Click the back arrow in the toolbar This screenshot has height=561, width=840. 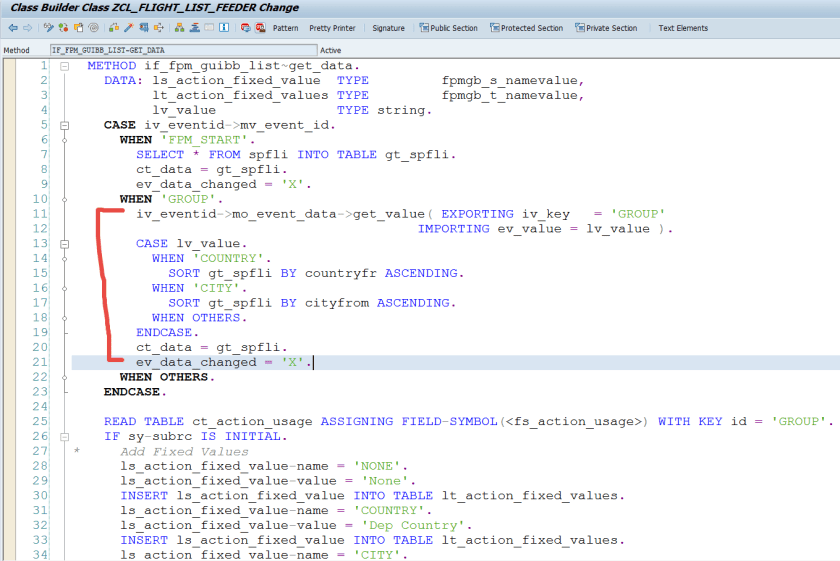click(x=13, y=28)
